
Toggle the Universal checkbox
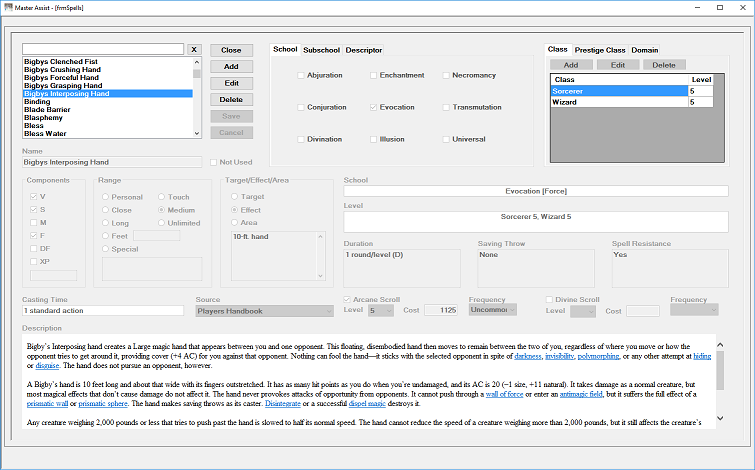click(x=446, y=139)
